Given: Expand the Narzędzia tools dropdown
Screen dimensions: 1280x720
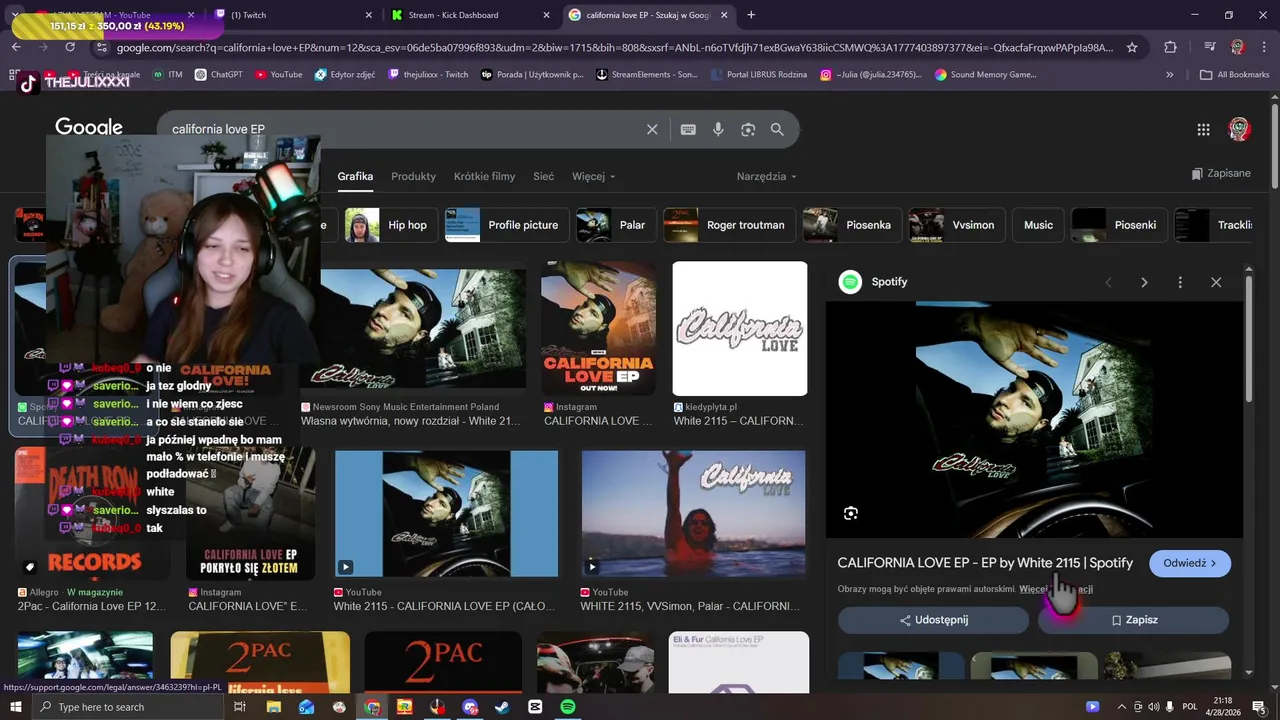Looking at the screenshot, I should (x=767, y=176).
